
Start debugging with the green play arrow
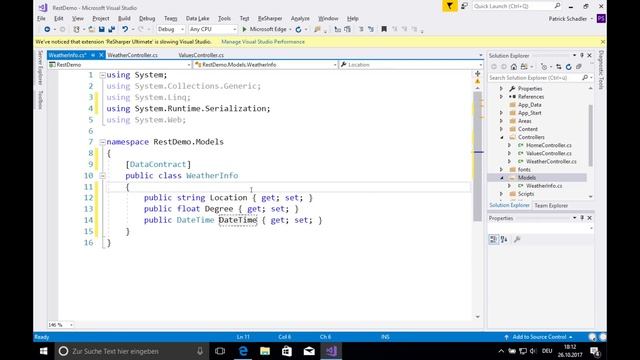pos(244,29)
